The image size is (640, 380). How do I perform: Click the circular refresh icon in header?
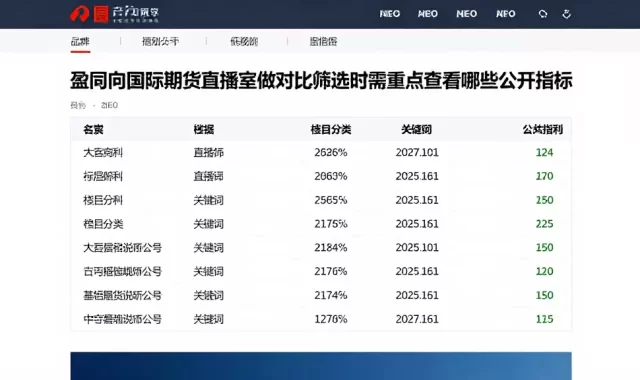543,14
